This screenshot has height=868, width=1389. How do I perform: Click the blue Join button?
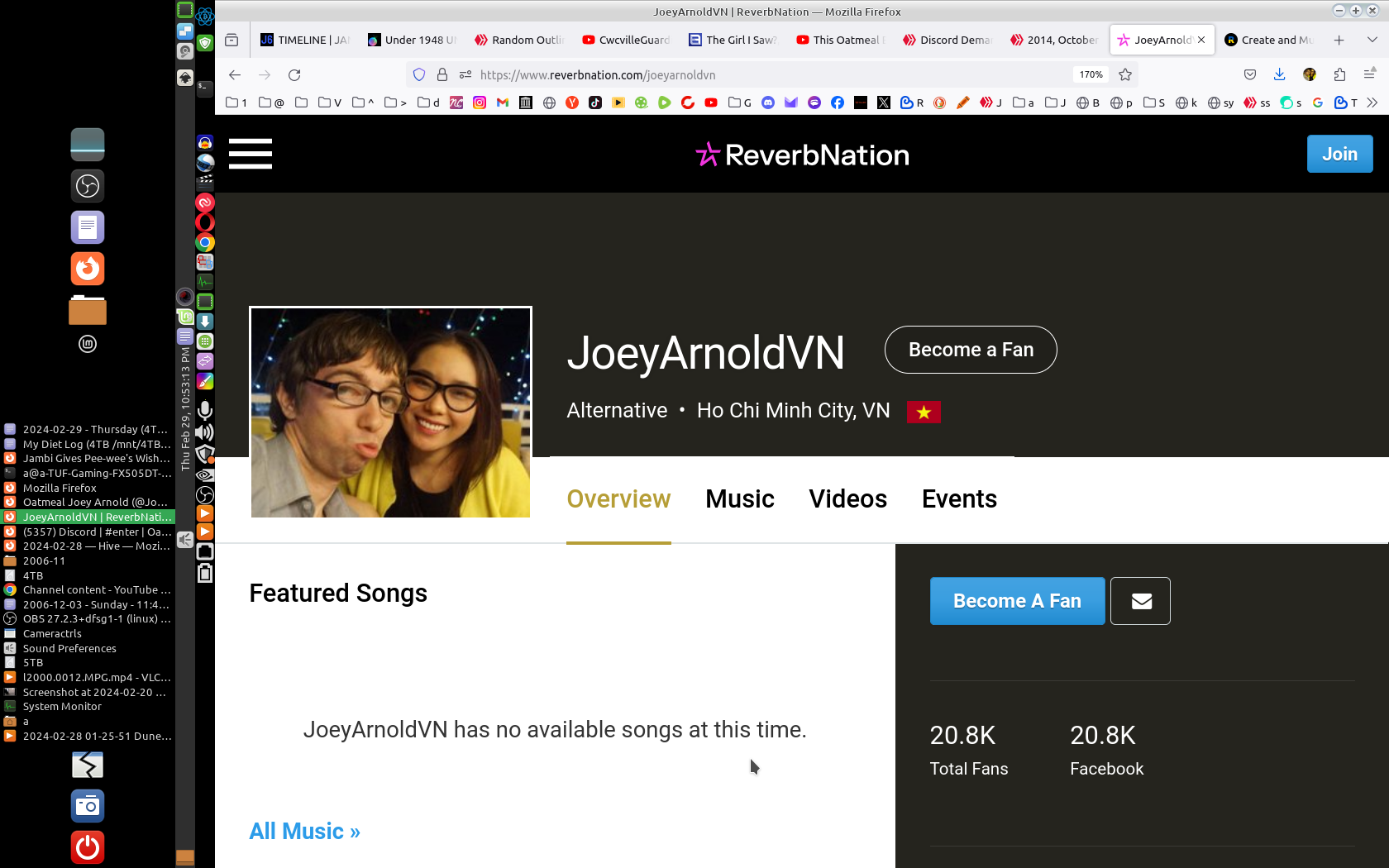point(1339,154)
